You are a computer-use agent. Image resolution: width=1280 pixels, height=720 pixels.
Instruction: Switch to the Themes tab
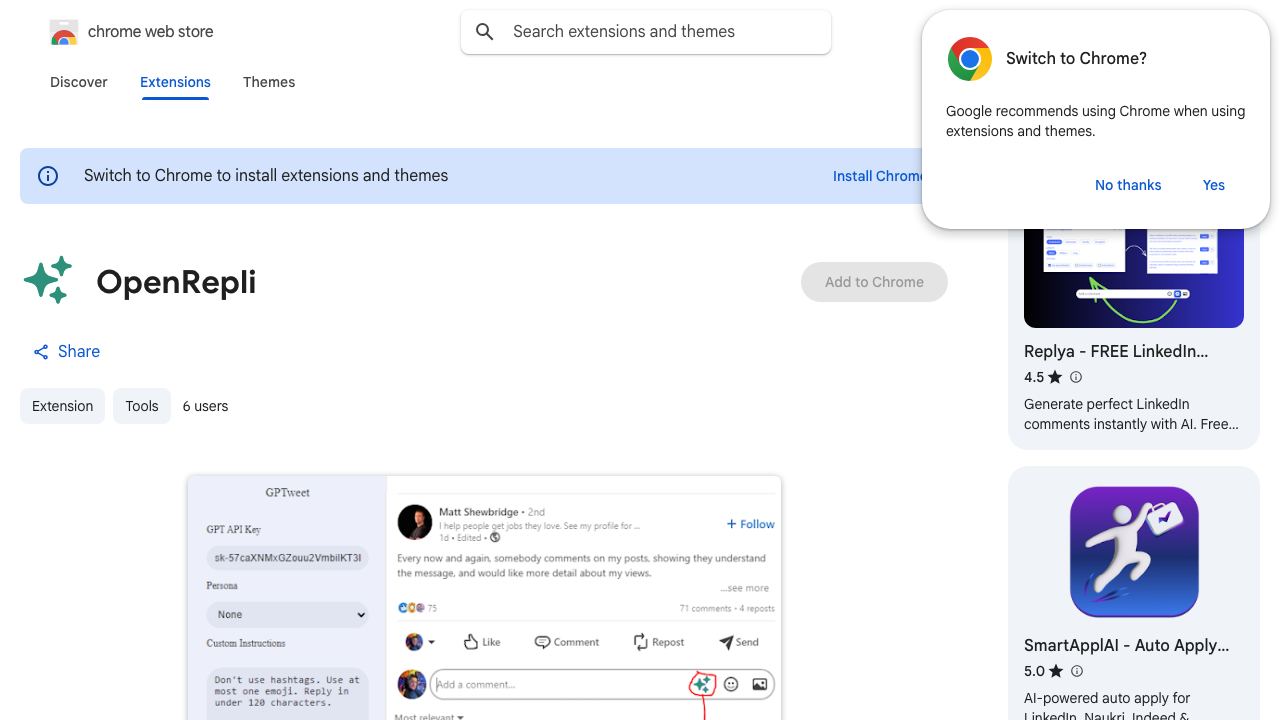point(269,82)
